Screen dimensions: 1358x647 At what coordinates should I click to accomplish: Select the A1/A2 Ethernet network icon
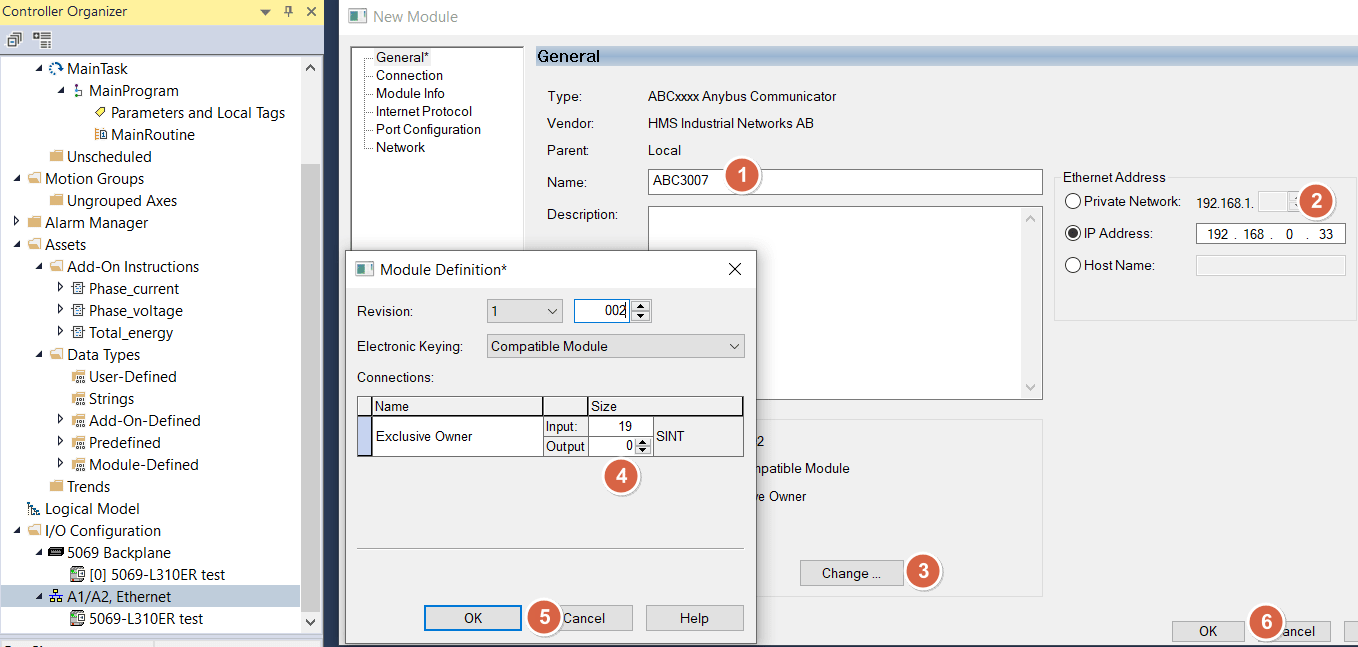(x=56, y=596)
